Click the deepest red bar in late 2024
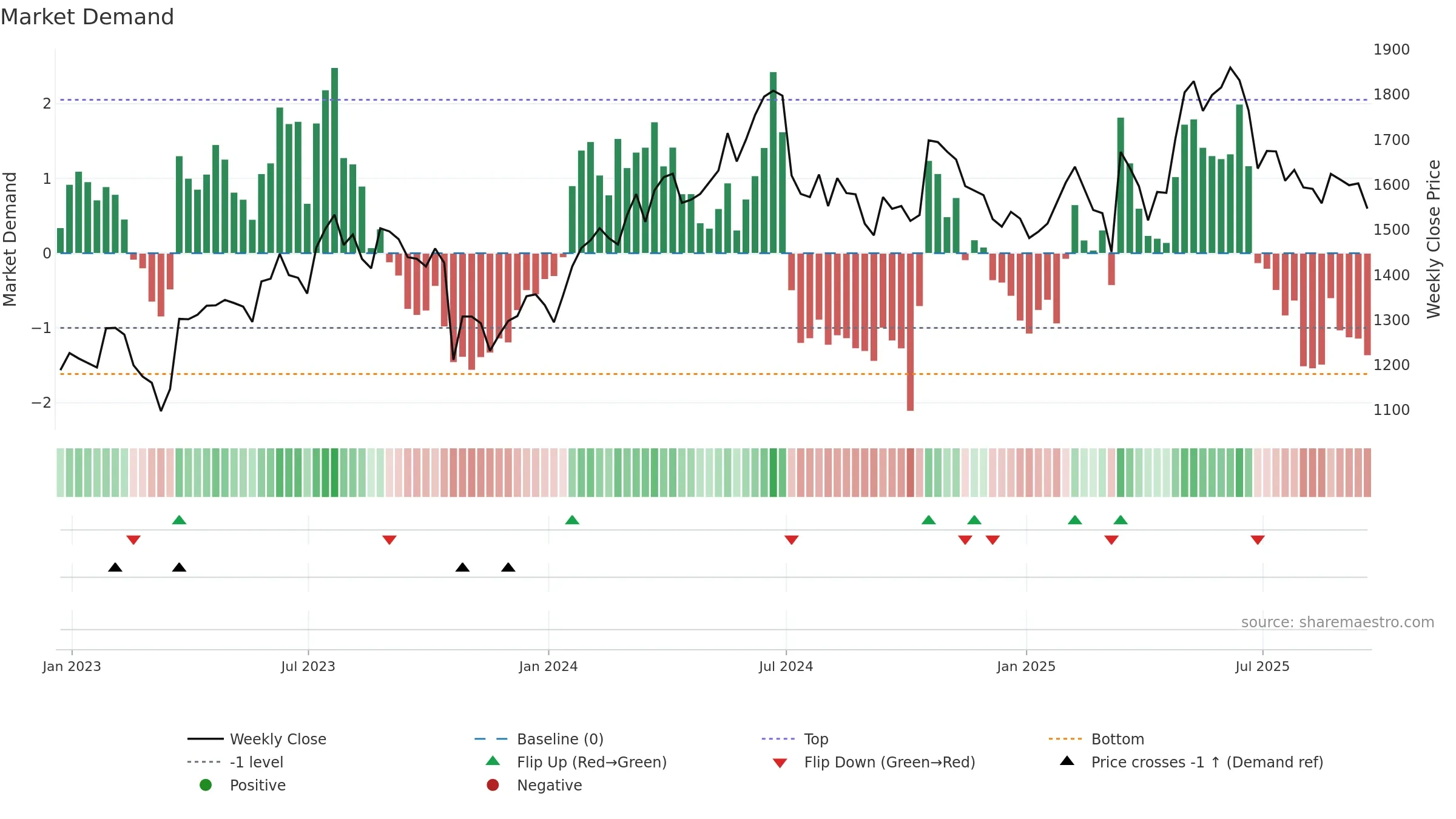 coord(911,332)
